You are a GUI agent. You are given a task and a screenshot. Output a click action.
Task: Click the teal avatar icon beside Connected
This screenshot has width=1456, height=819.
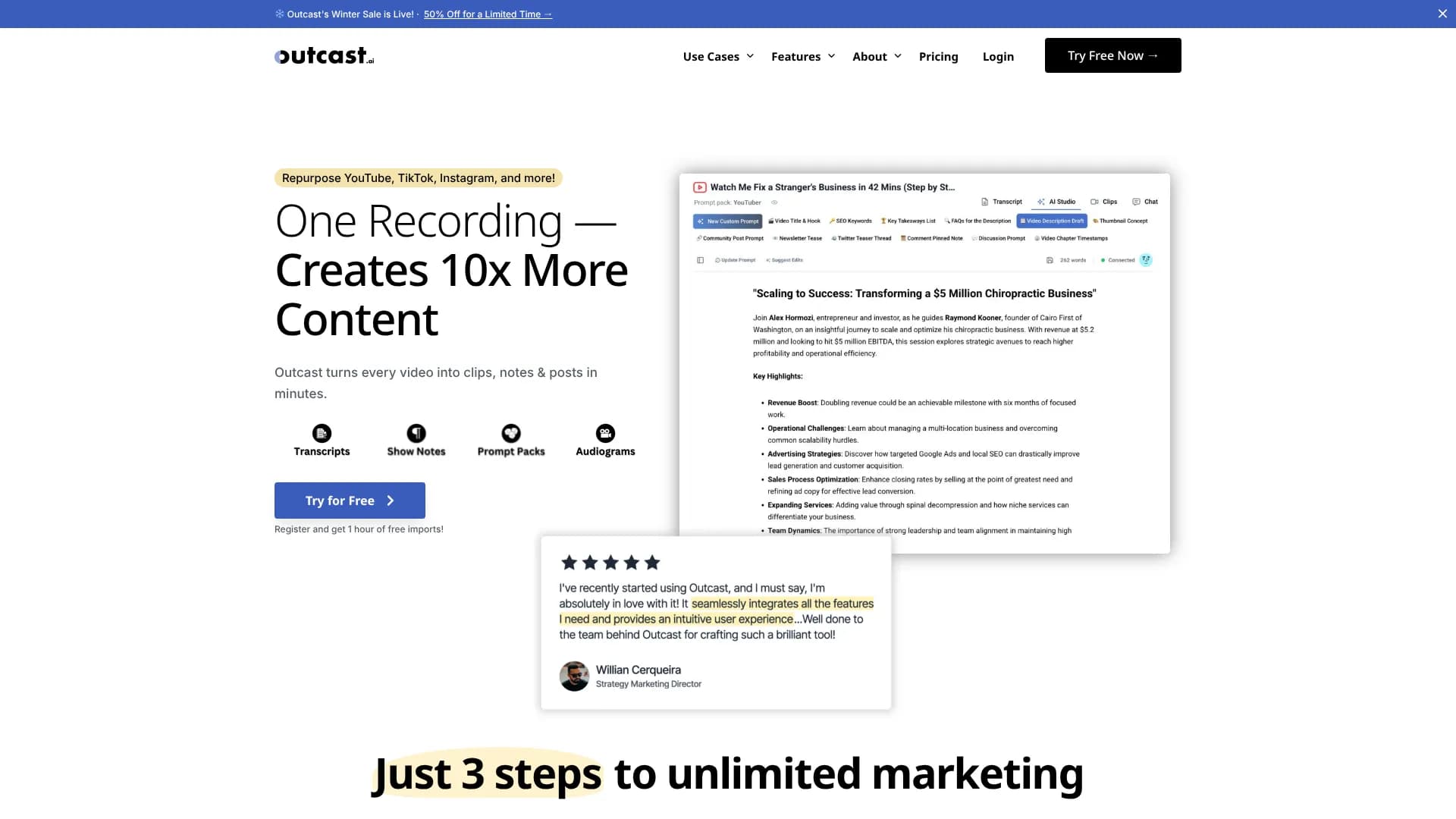pos(1146,260)
